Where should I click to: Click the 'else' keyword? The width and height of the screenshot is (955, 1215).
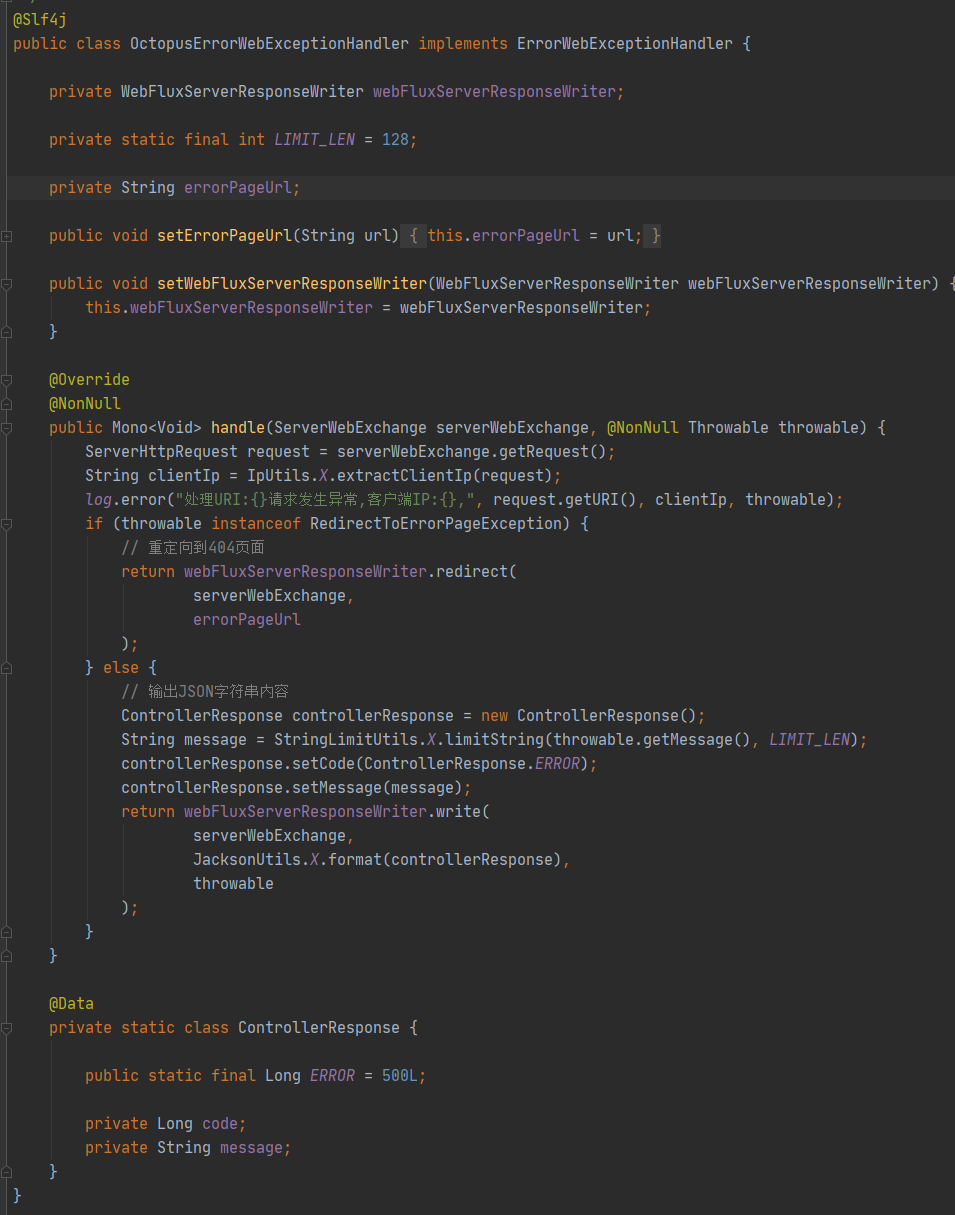pos(121,668)
